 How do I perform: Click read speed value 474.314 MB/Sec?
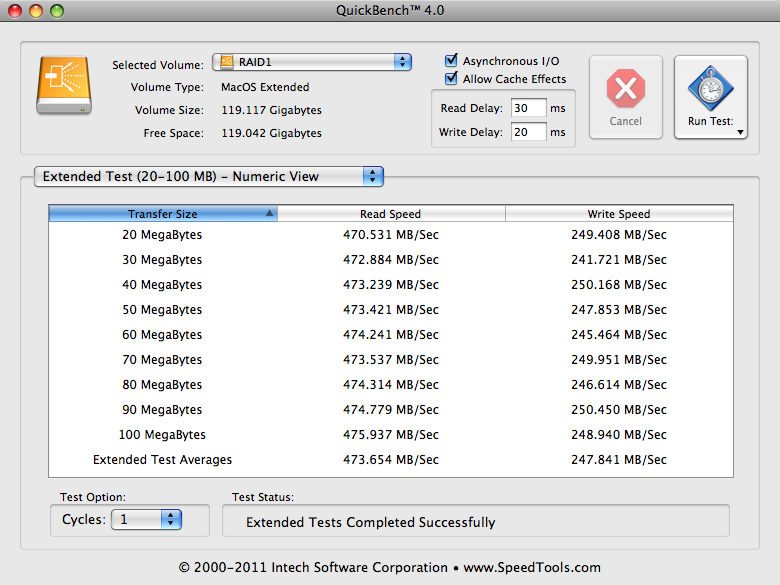pyautogui.click(x=391, y=385)
